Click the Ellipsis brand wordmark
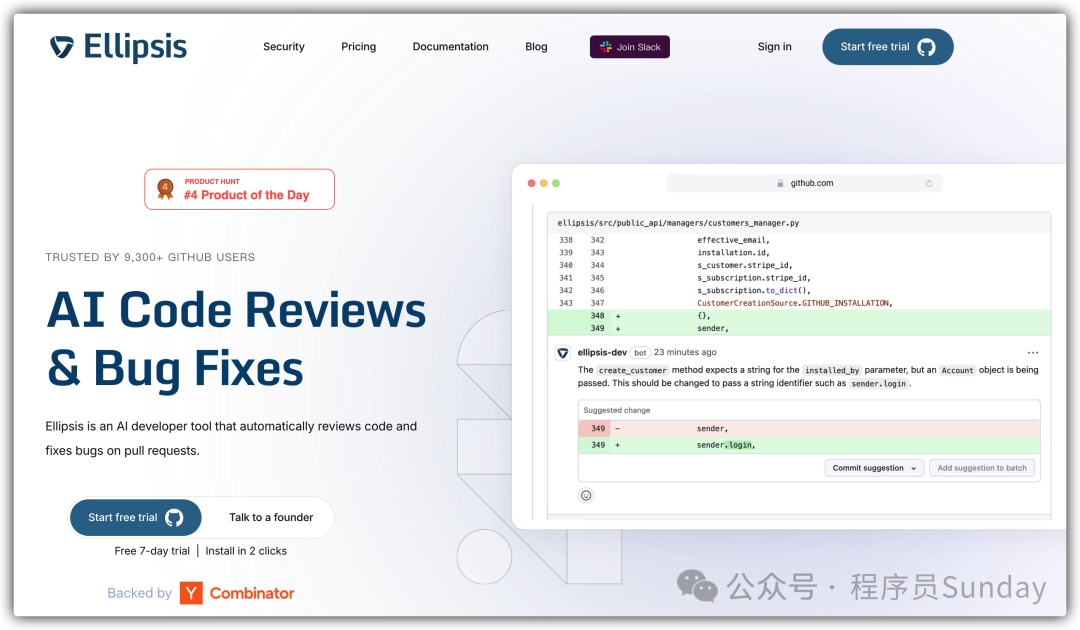The width and height of the screenshot is (1080, 630). (x=135, y=47)
